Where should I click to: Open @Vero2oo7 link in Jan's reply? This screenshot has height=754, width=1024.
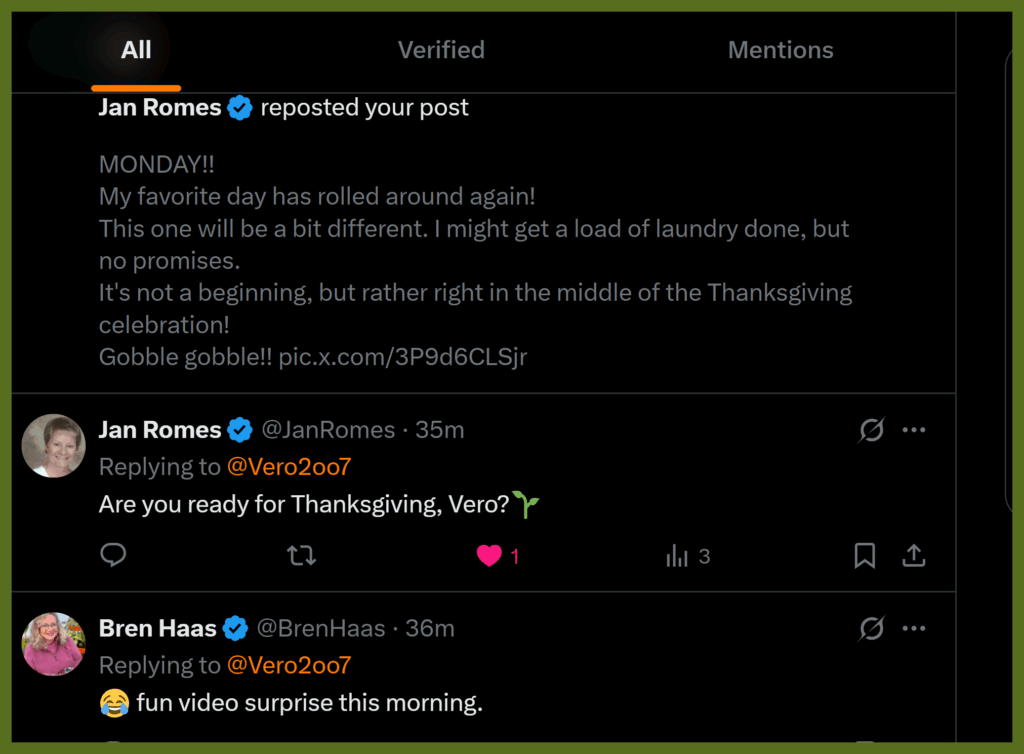point(289,467)
